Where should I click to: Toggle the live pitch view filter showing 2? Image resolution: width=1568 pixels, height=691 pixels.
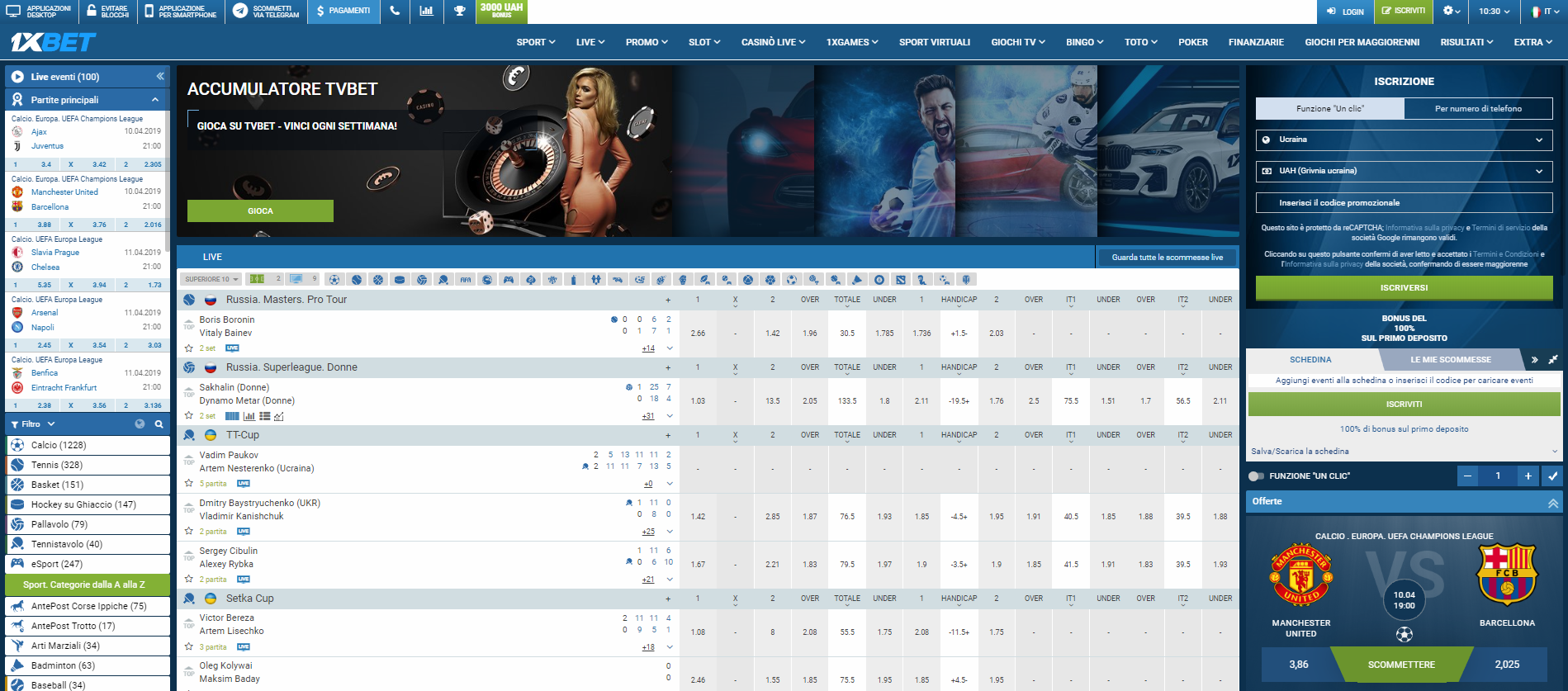[x=266, y=279]
